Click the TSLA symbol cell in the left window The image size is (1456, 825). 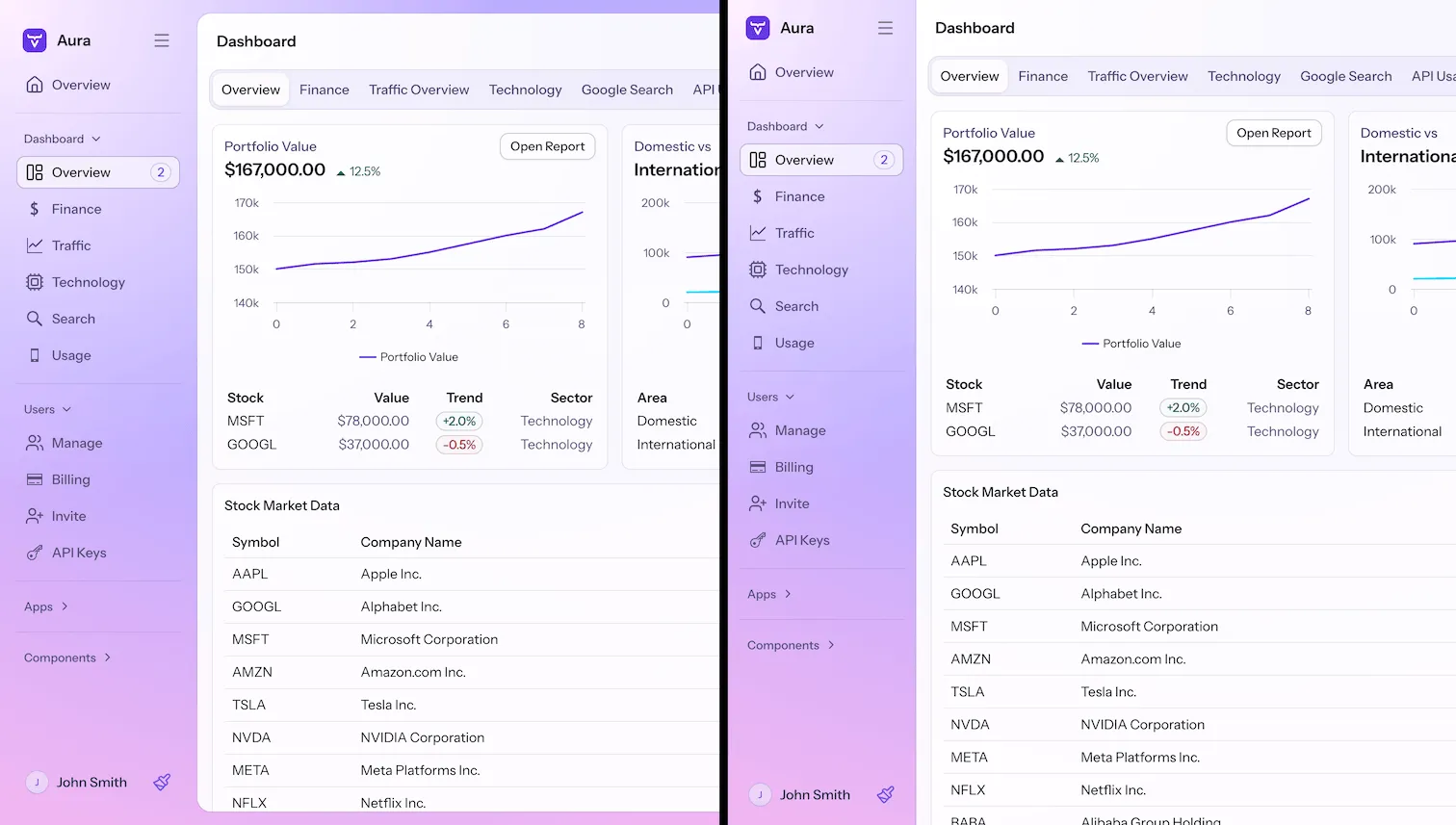(x=248, y=705)
